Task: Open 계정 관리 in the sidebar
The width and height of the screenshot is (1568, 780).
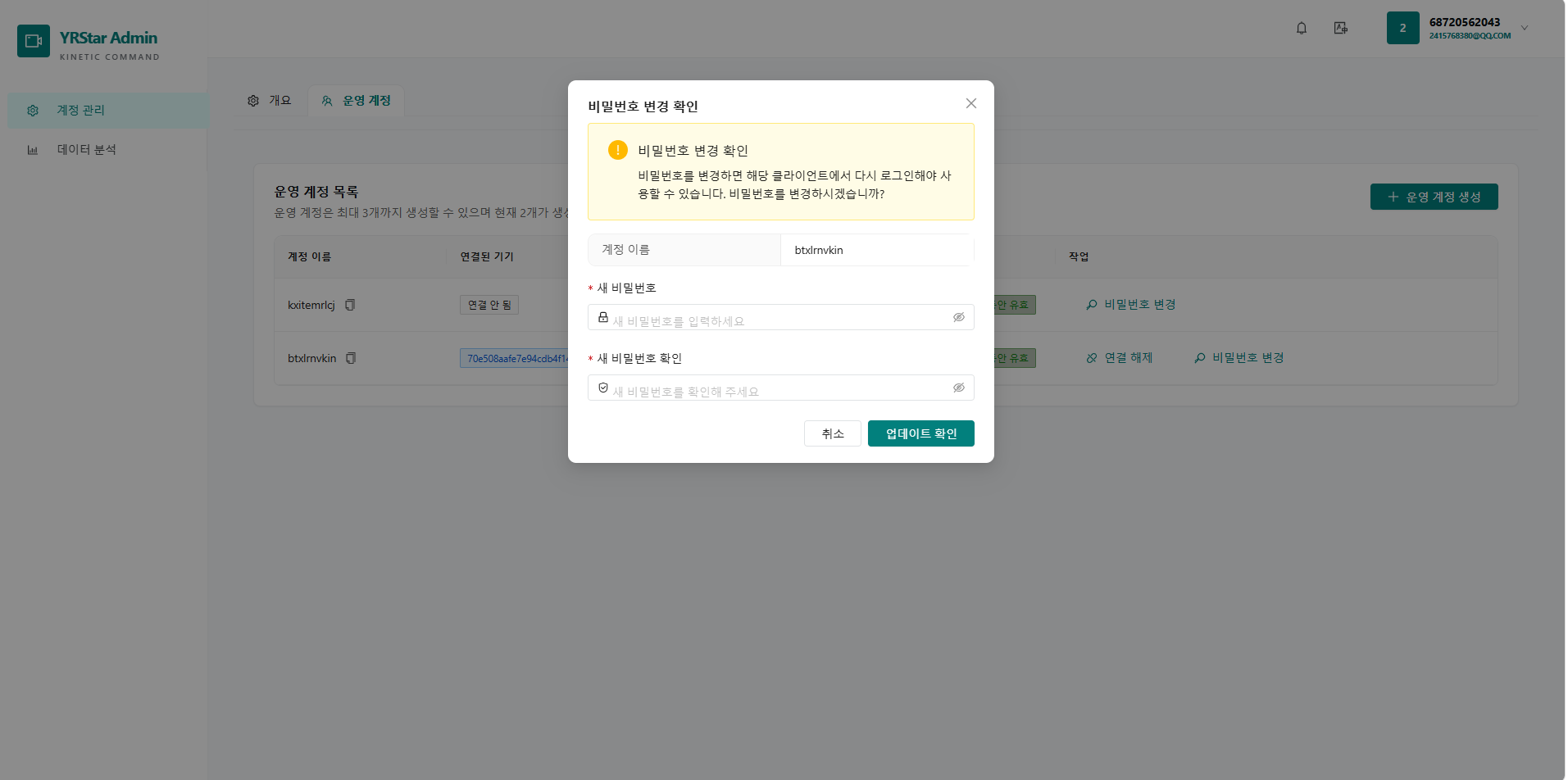Action: [107, 111]
